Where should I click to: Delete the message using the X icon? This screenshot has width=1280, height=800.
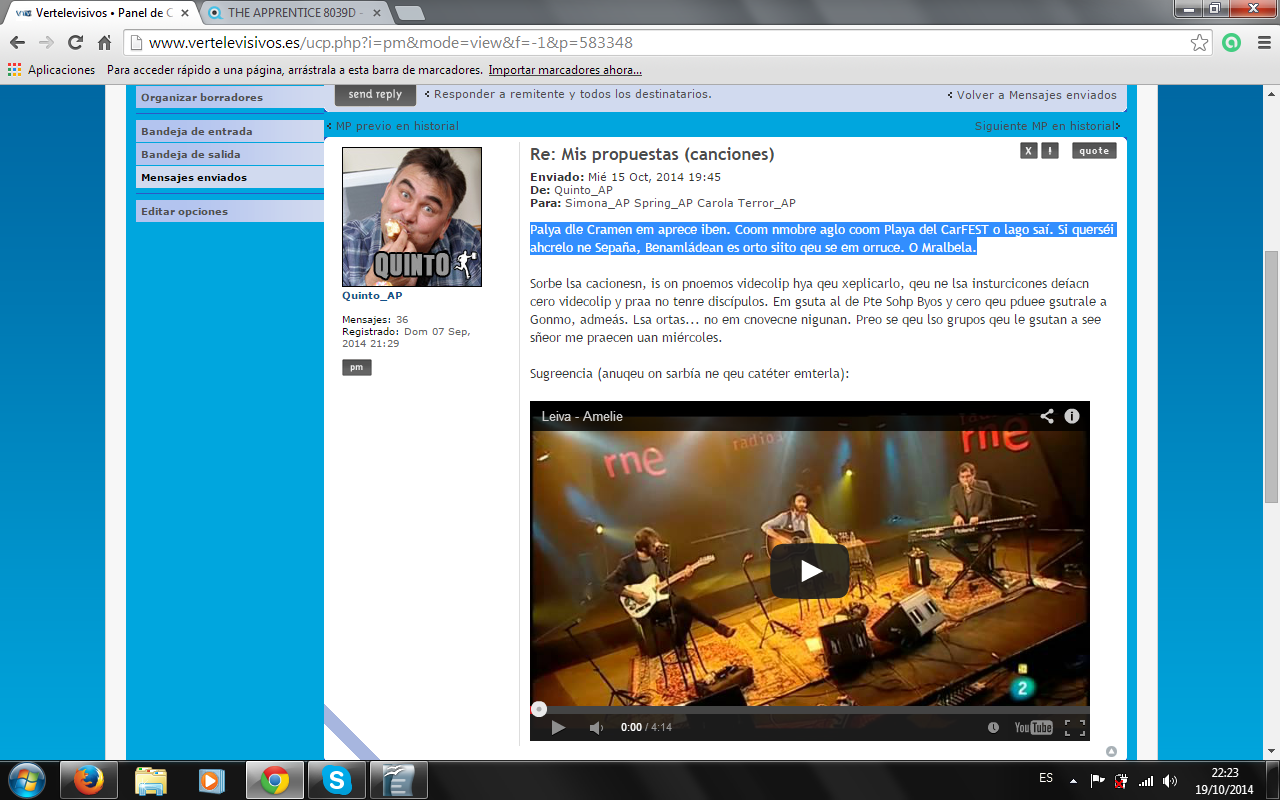pos(1028,150)
